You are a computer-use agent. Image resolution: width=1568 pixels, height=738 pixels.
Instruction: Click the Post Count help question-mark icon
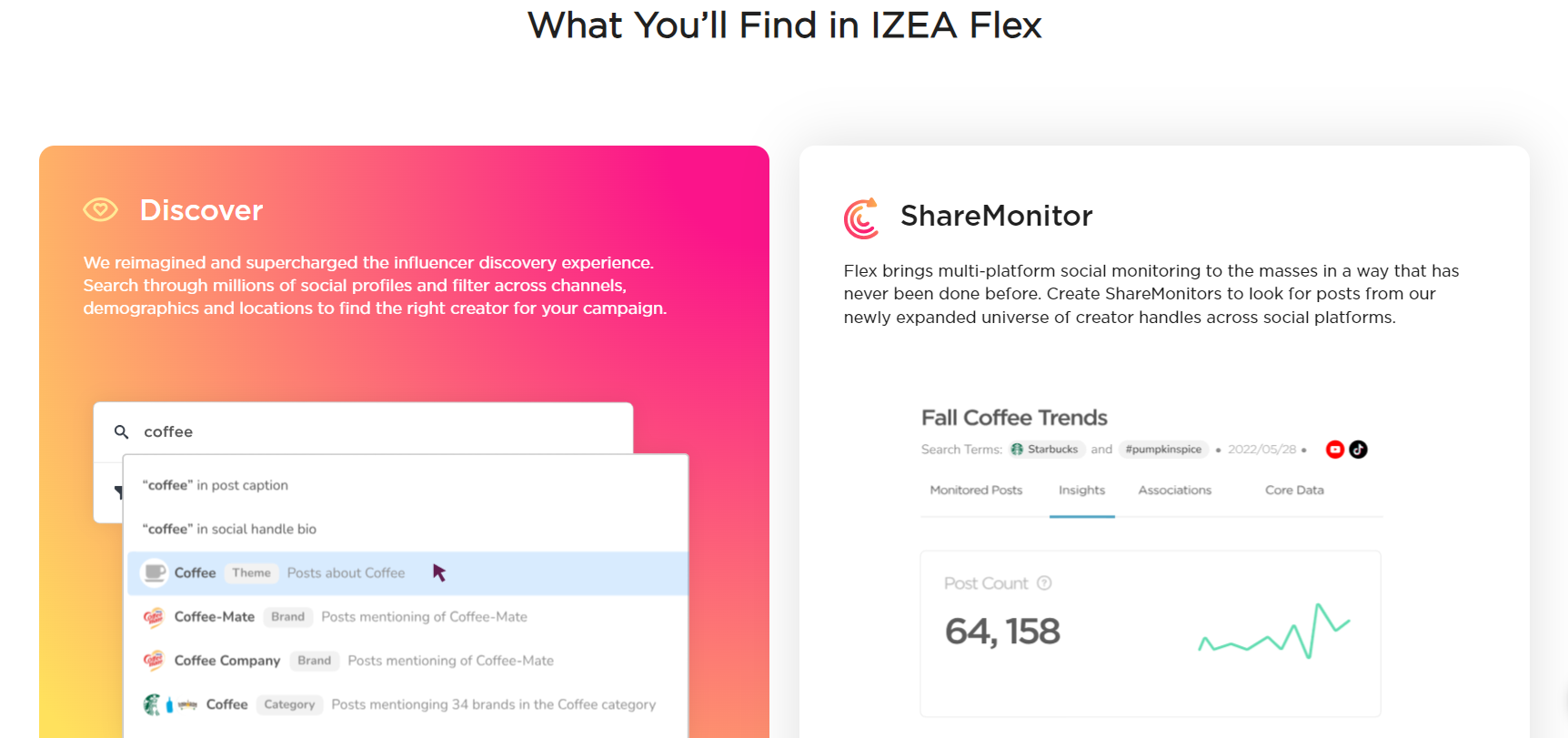coord(1045,583)
